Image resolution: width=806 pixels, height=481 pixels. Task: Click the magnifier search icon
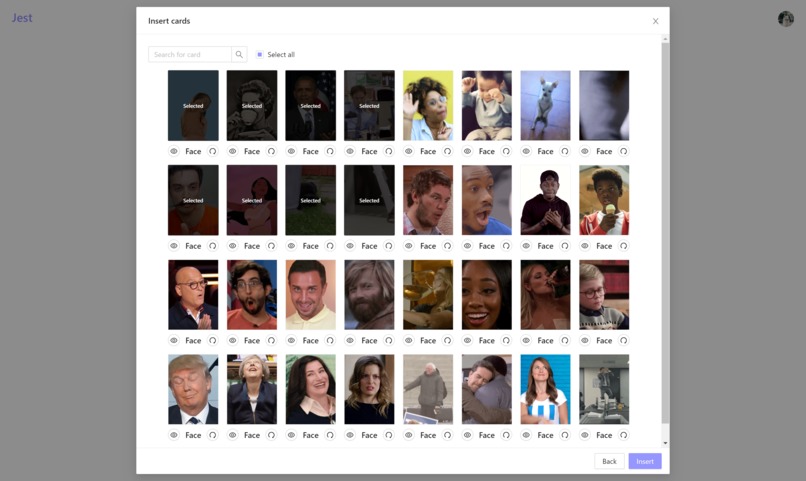(239, 54)
